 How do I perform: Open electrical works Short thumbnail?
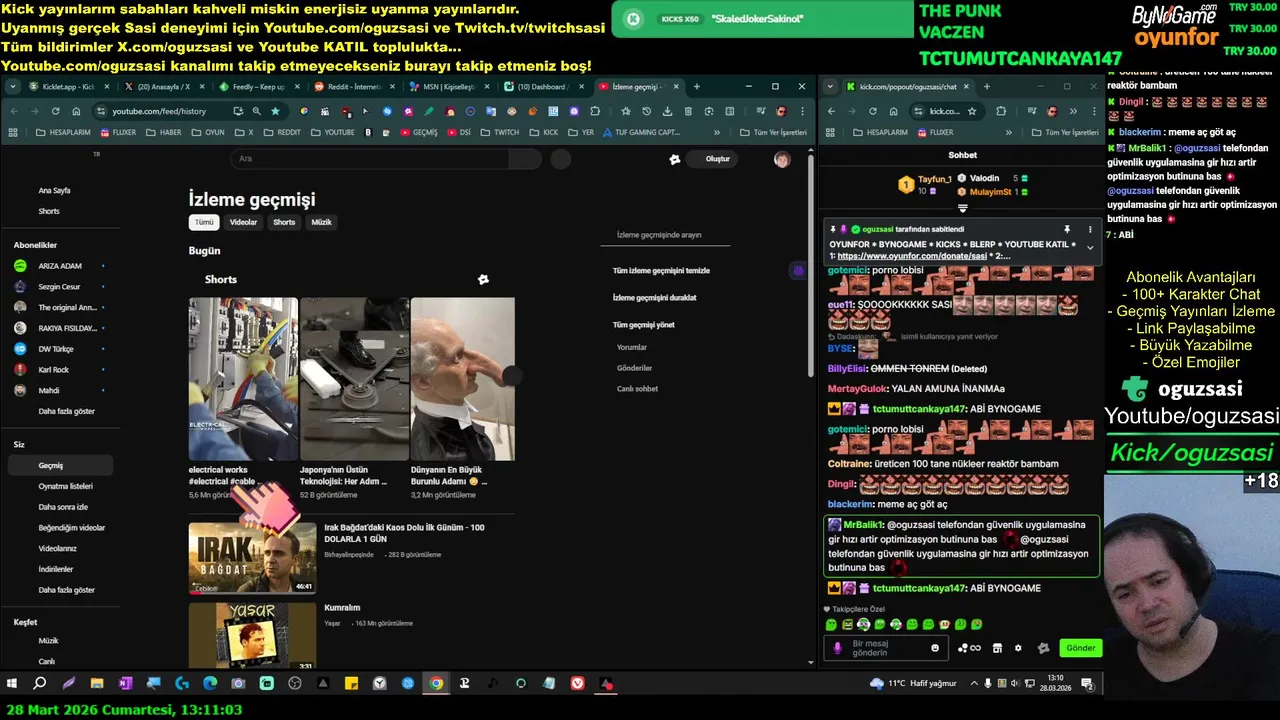(x=243, y=379)
